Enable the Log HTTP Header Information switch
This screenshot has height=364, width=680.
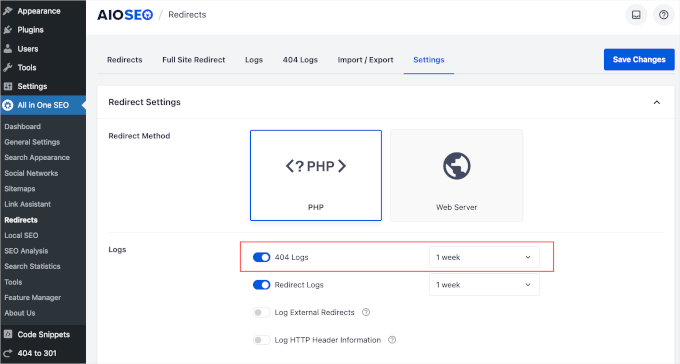coord(262,340)
